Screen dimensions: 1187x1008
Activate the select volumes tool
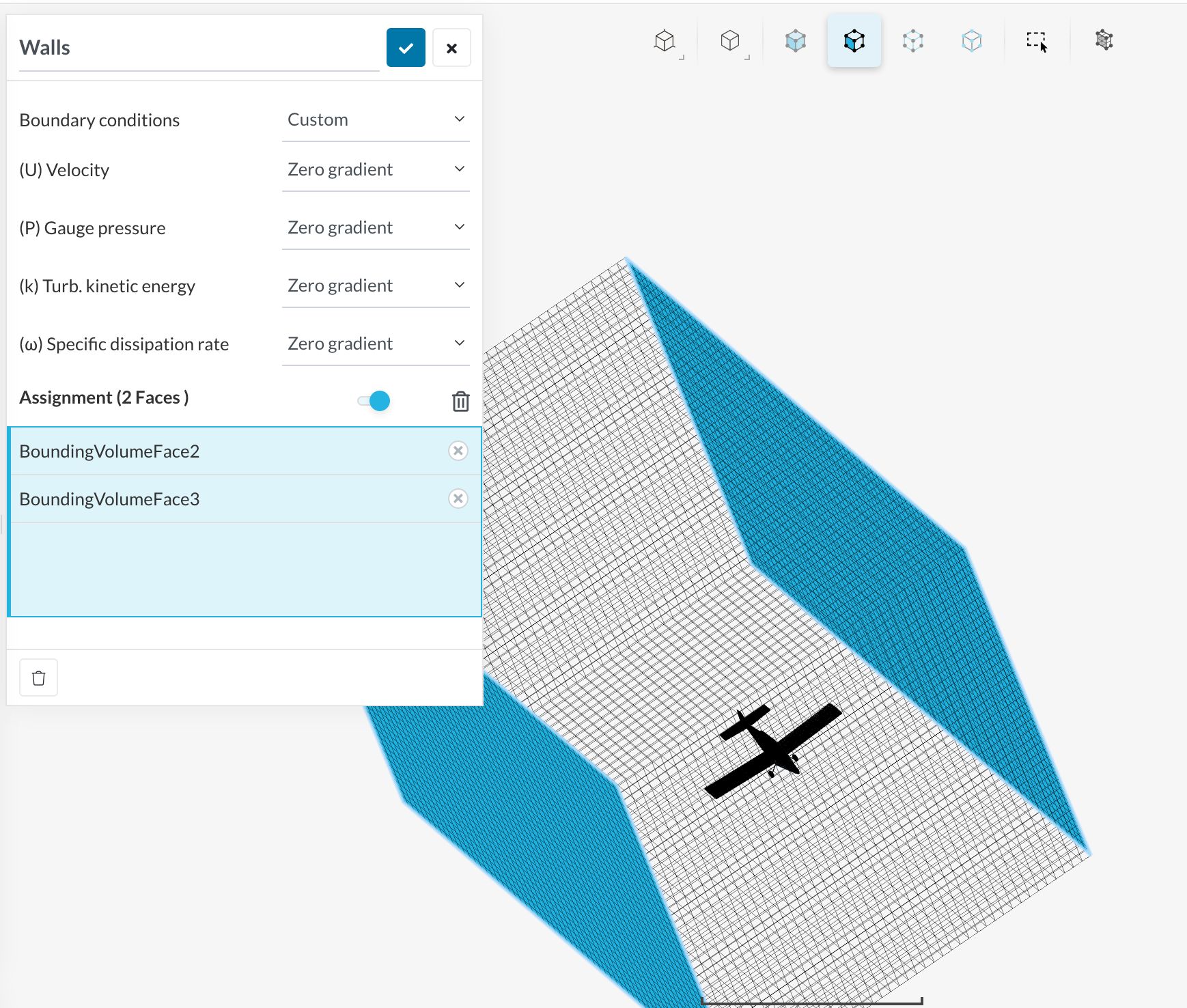(x=796, y=41)
